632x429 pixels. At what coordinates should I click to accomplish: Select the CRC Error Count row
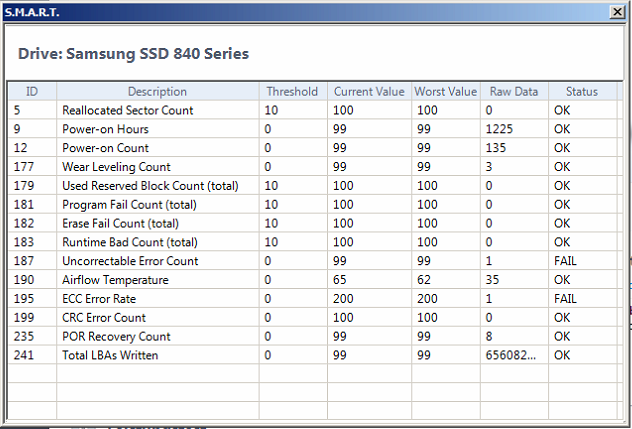[313, 317]
